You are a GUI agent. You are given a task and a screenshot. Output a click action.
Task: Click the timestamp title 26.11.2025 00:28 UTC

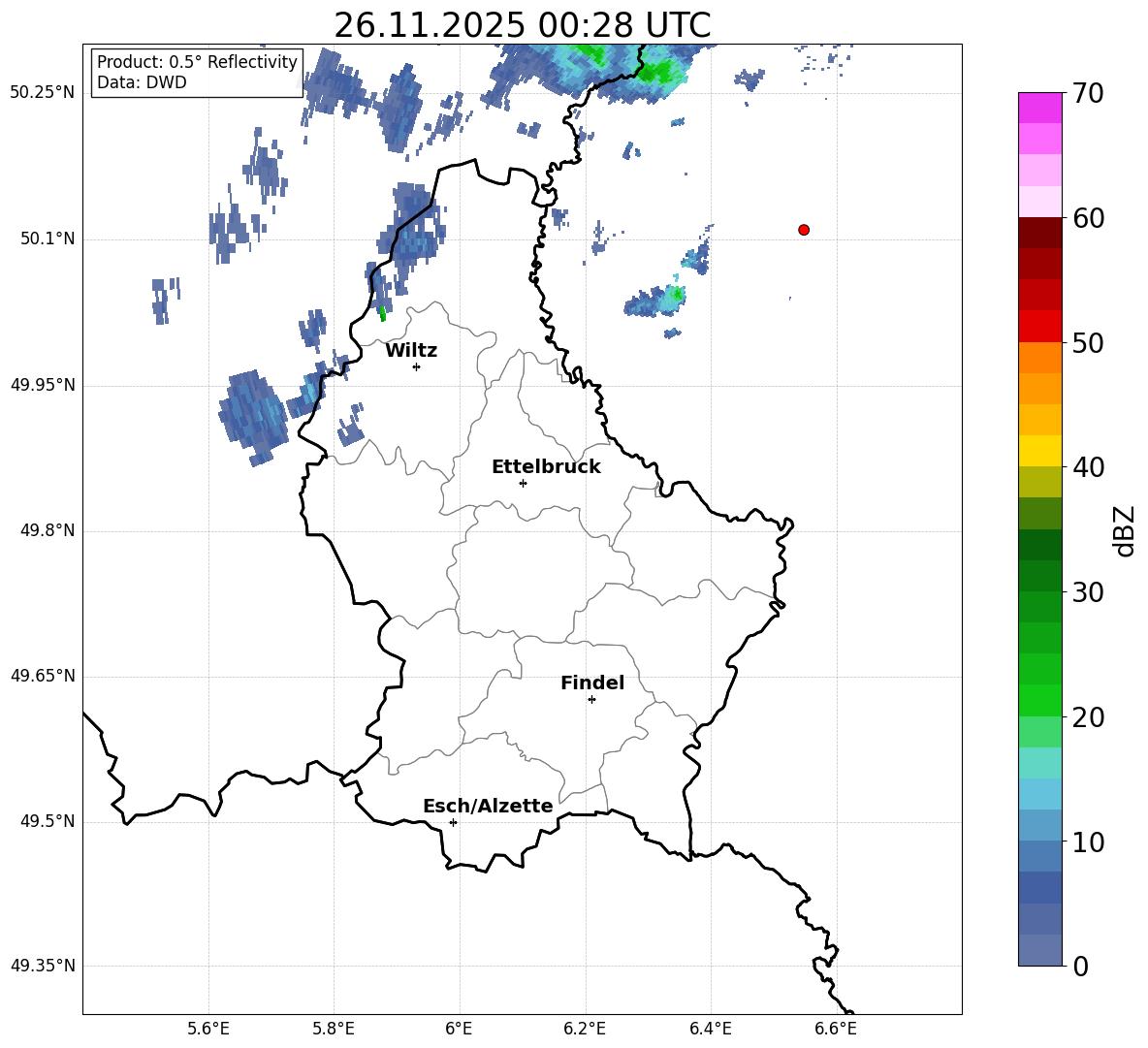(522, 25)
